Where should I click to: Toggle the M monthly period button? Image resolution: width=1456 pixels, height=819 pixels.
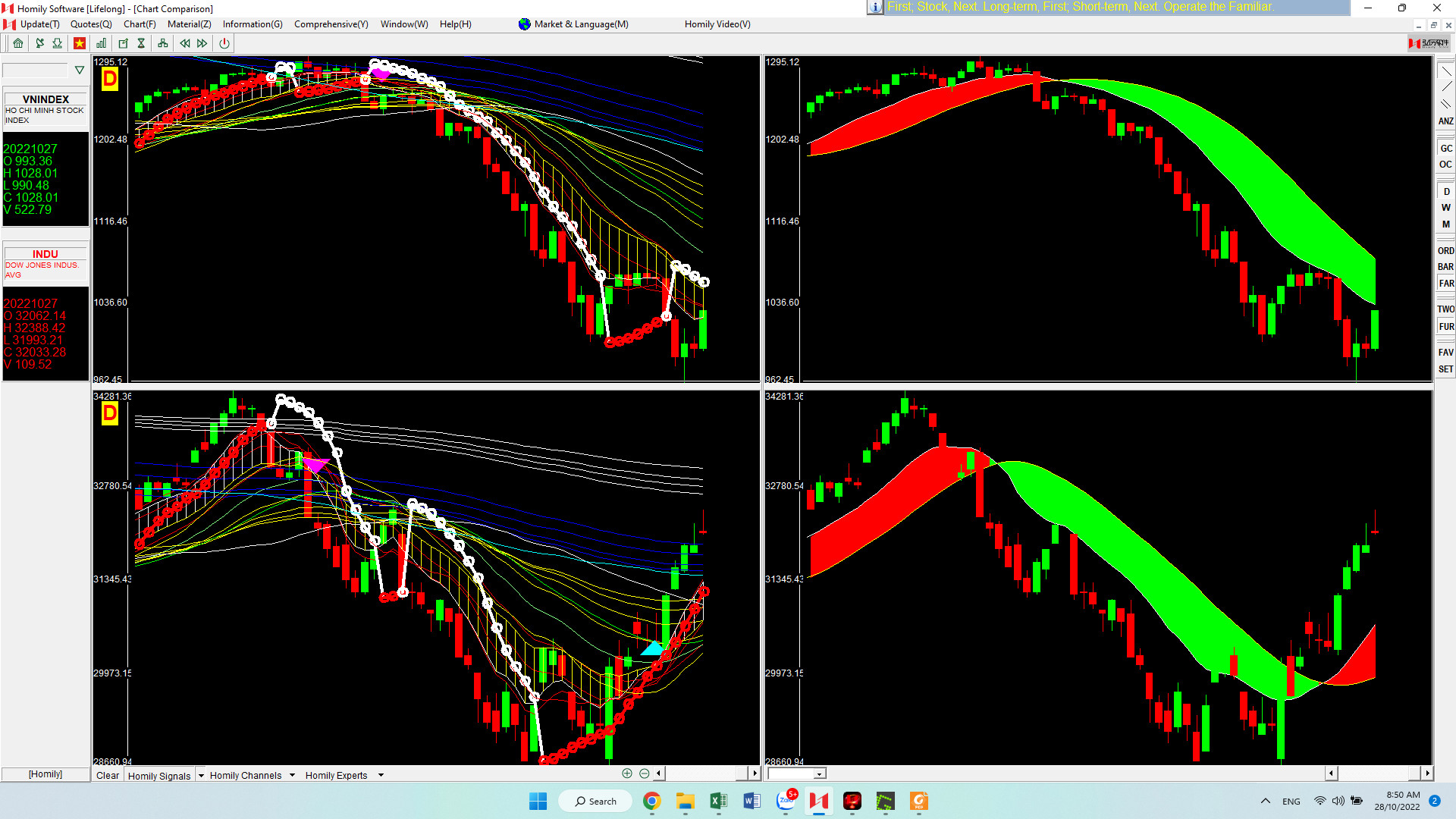1445,224
